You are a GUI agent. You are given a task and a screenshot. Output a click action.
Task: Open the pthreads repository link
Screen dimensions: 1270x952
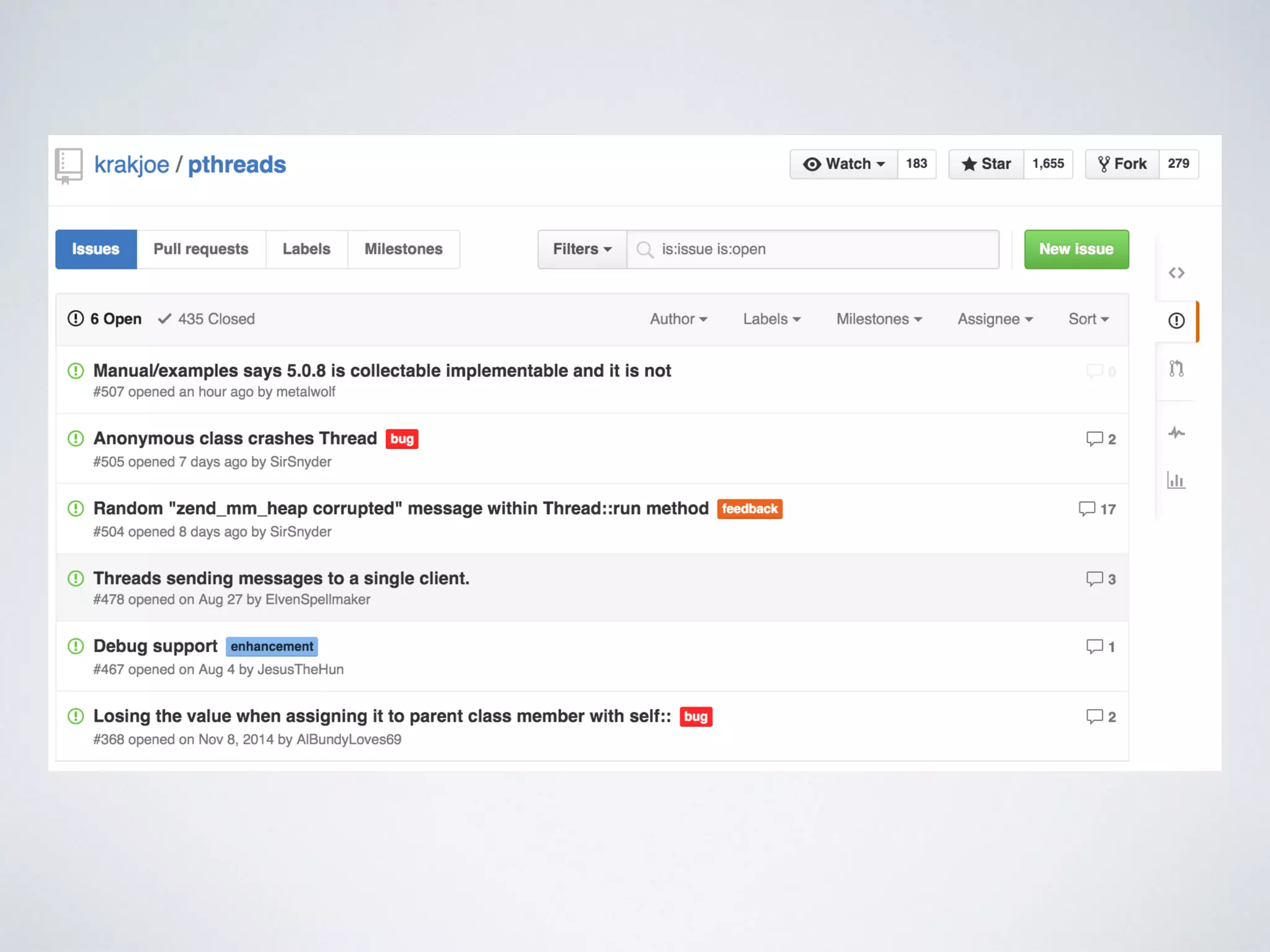237,165
